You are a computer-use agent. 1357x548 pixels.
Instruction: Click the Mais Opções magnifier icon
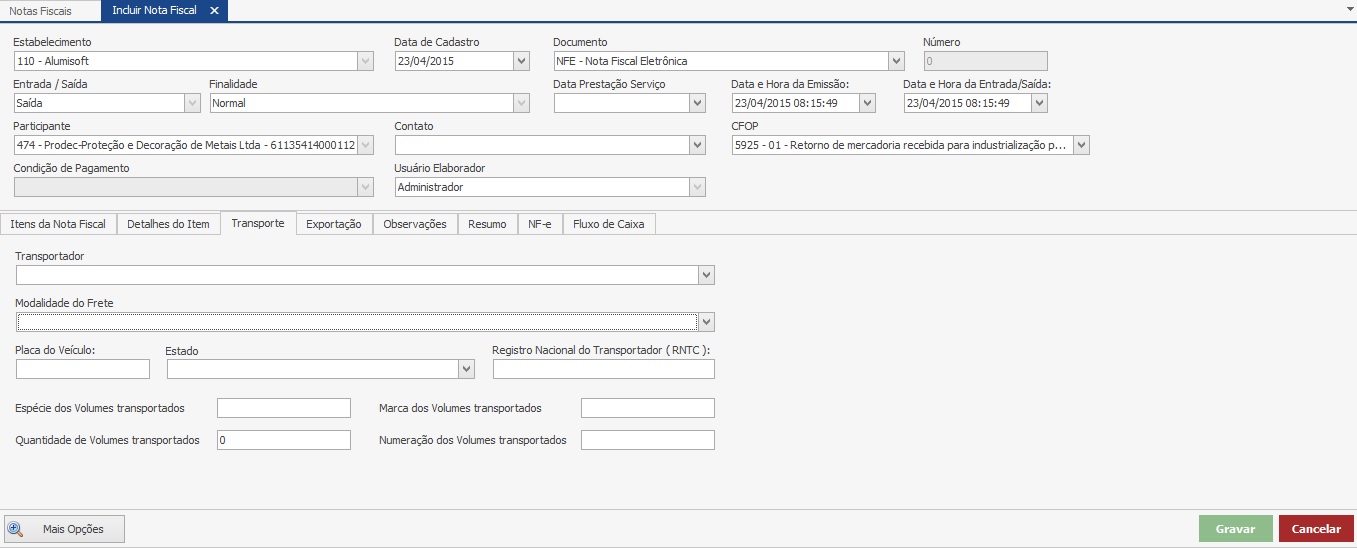click(16, 529)
